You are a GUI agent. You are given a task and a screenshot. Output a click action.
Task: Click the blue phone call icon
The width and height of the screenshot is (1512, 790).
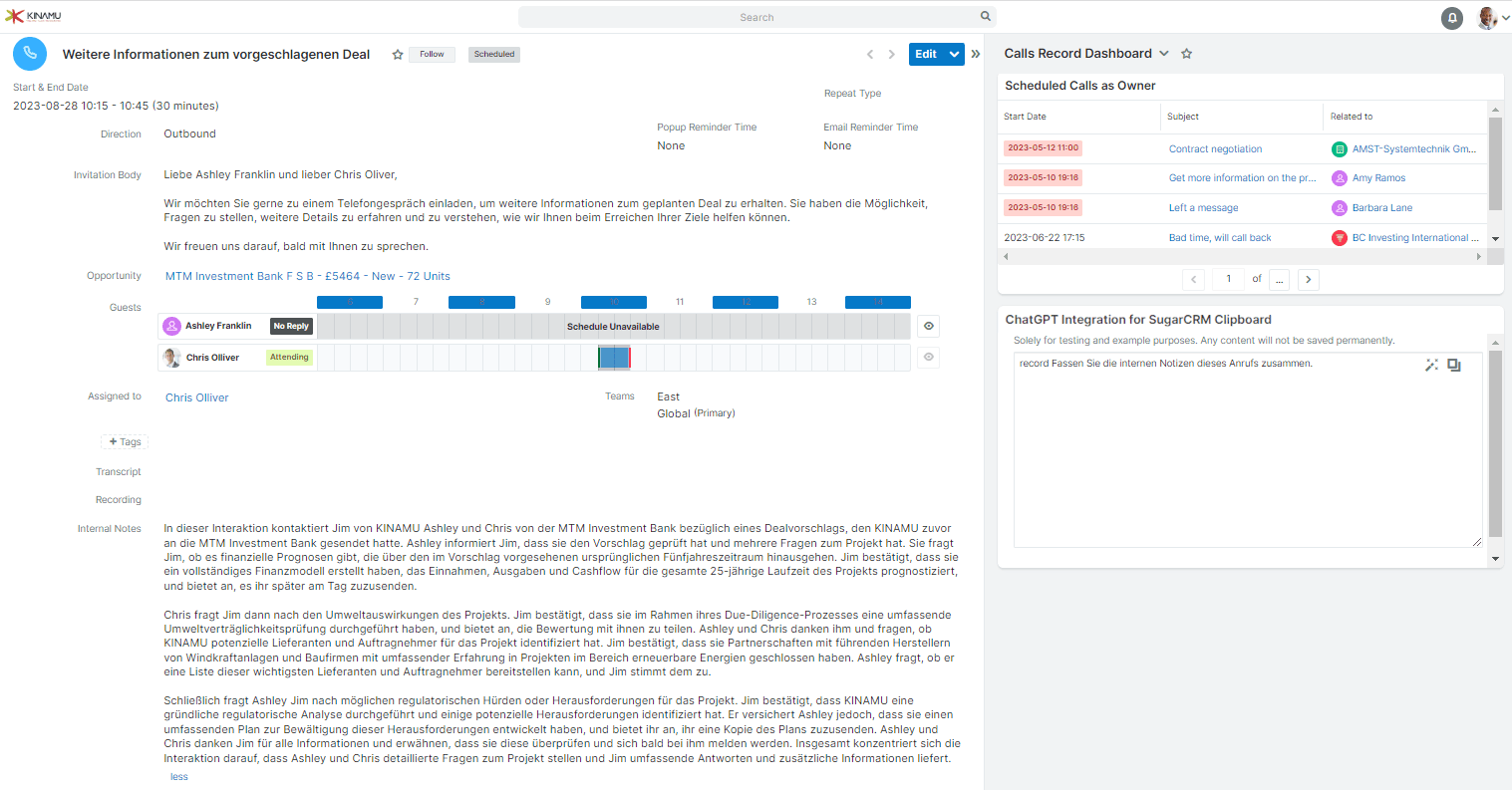(x=30, y=54)
